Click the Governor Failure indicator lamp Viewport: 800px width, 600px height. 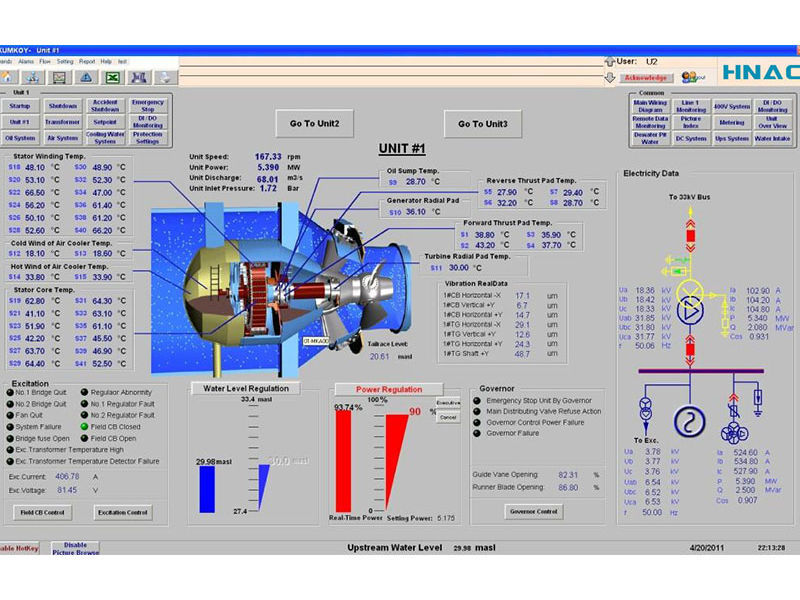pos(477,433)
